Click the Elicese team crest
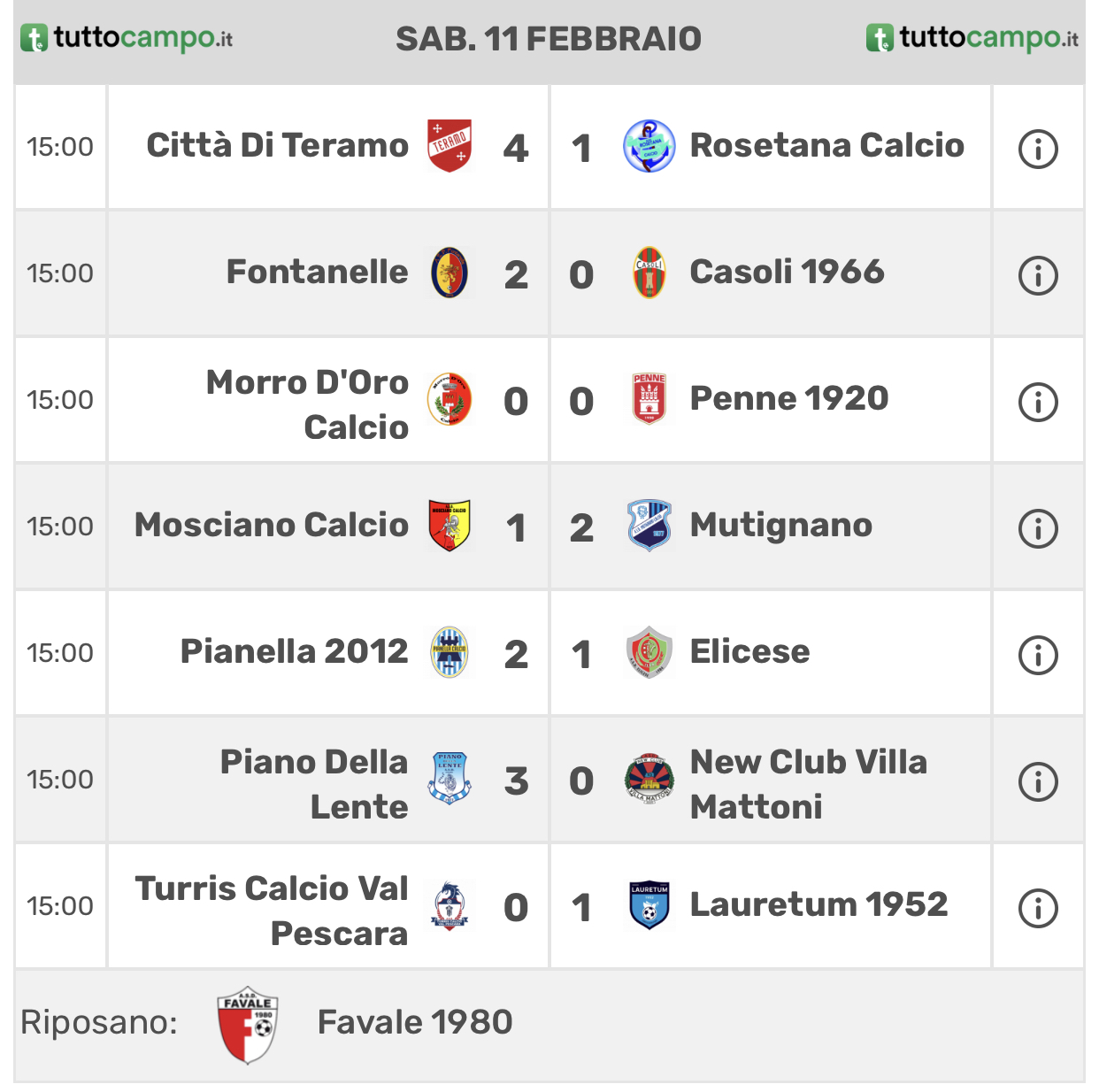1099x1092 pixels. [649, 652]
